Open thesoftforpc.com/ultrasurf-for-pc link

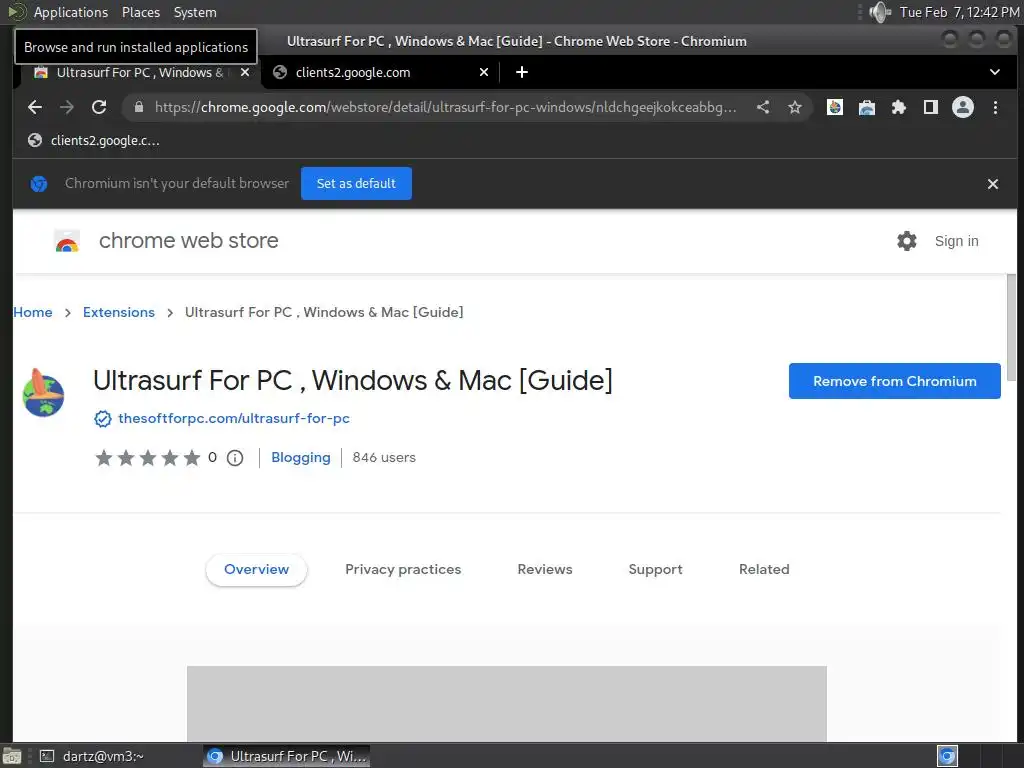[x=234, y=418]
